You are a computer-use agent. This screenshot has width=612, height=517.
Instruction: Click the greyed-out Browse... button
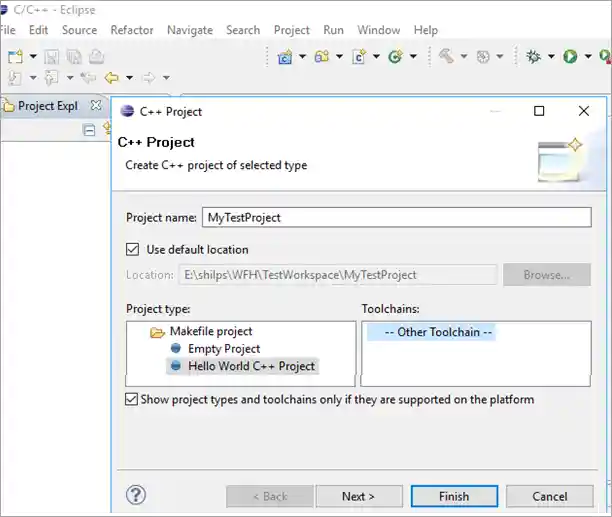tap(547, 275)
